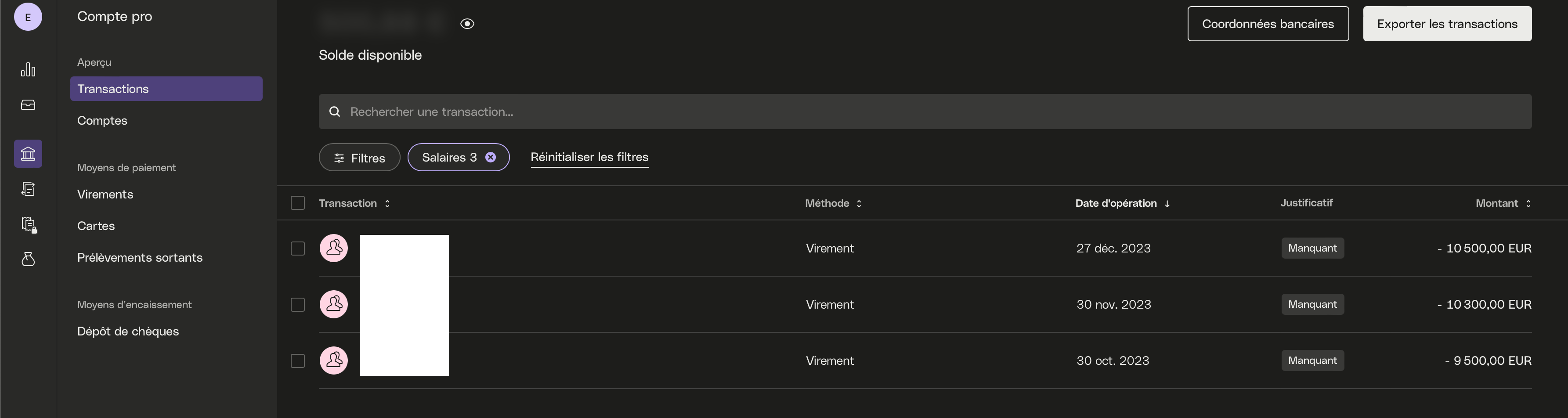Screen dimensions: 1568x418
Task: Click the purple E profile avatar
Action: click(28, 17)
